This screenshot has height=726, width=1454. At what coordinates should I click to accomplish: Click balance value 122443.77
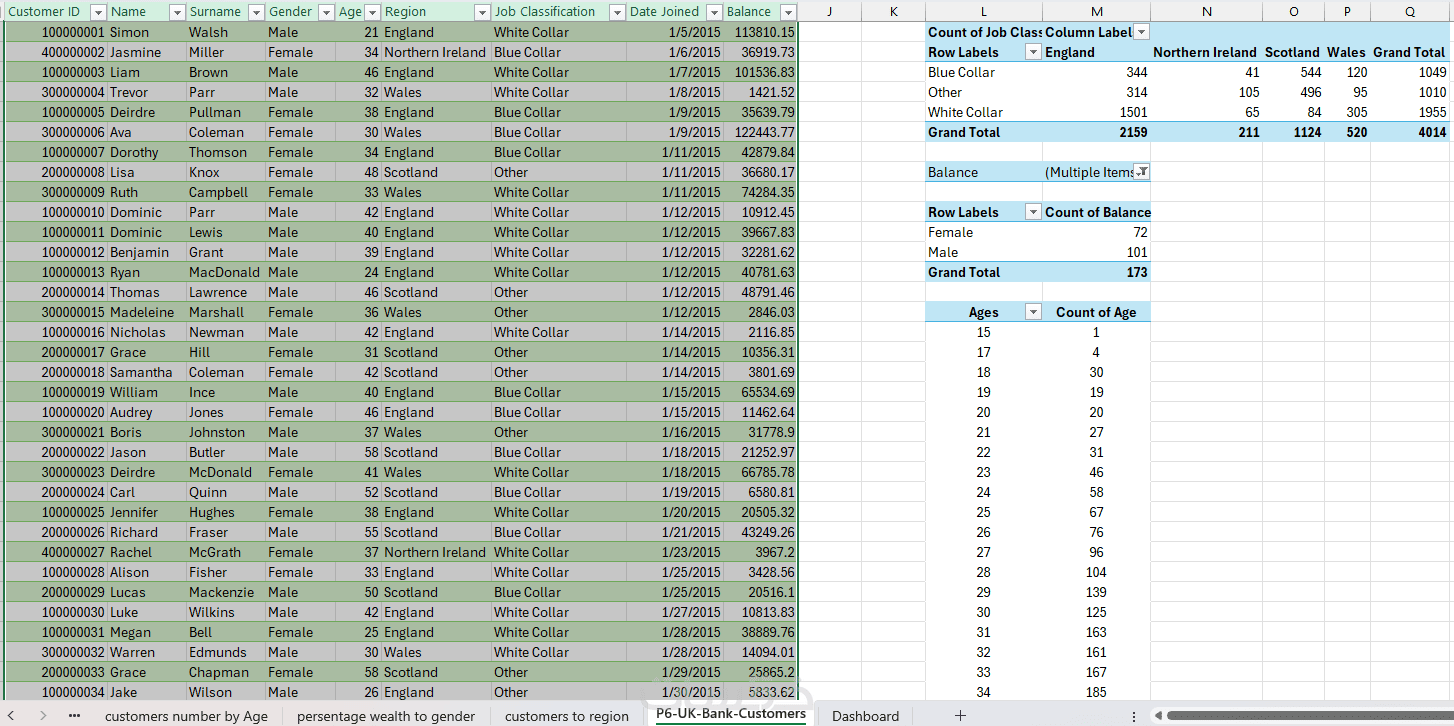click(761, 132)
